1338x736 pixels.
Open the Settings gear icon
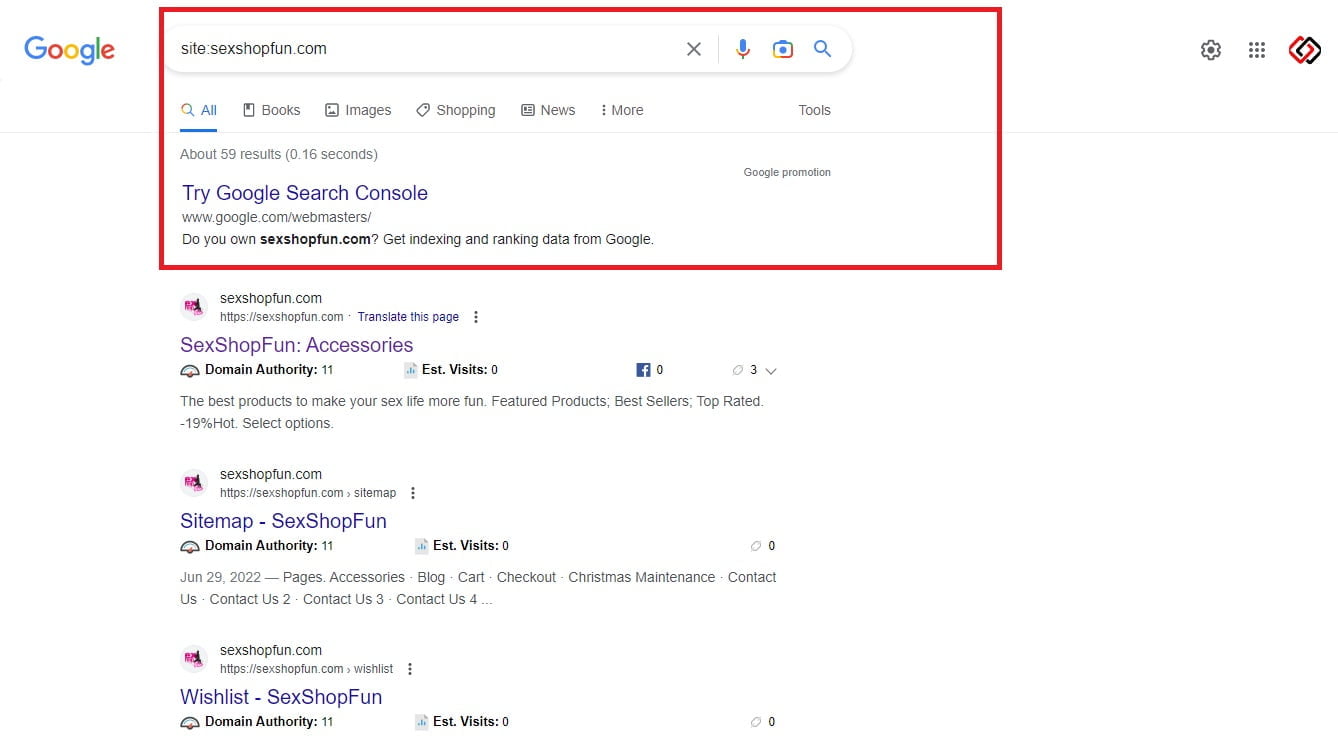(x=1210, y=50)
